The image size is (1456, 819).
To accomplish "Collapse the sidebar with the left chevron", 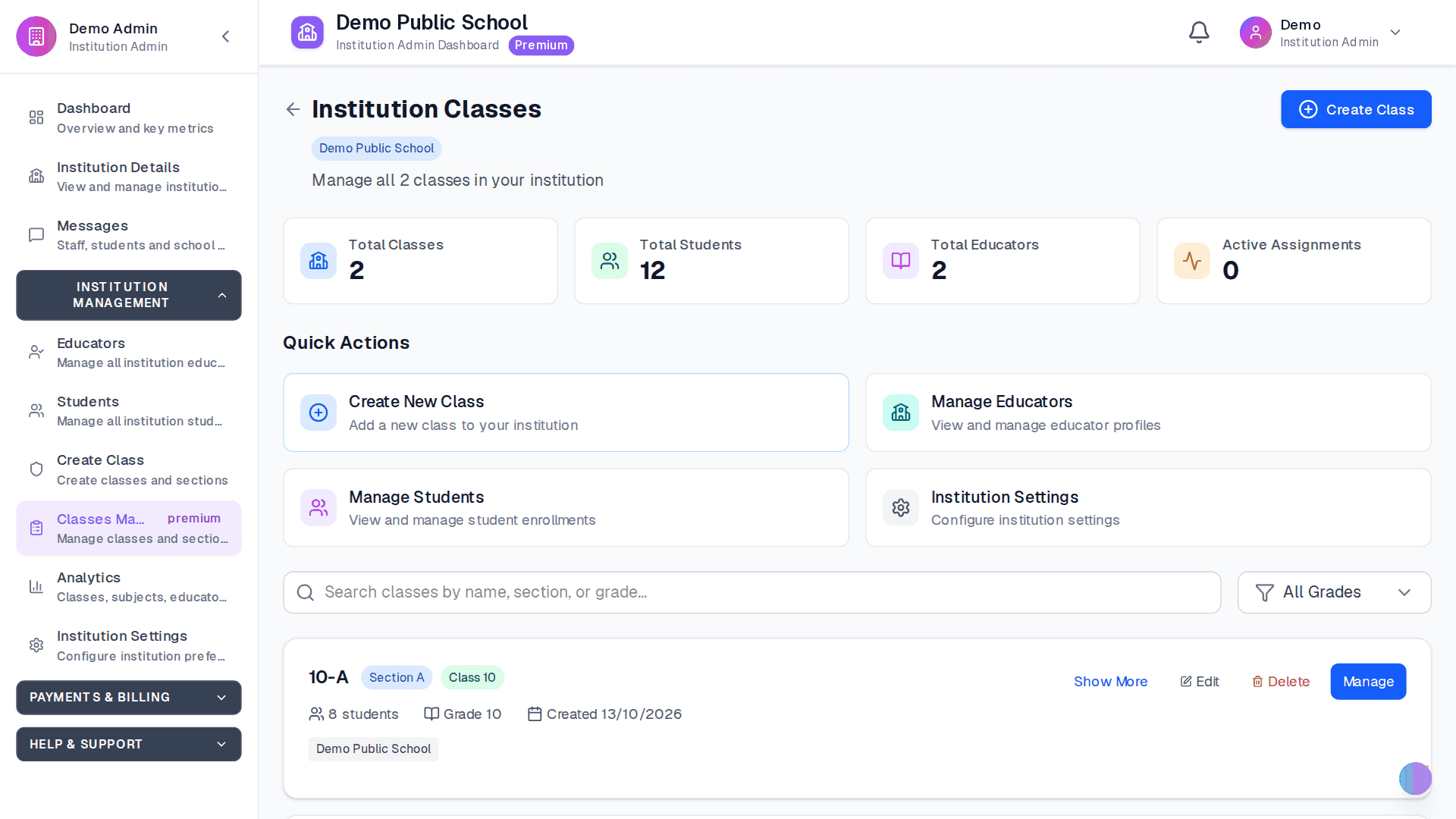I will (225, 36).
